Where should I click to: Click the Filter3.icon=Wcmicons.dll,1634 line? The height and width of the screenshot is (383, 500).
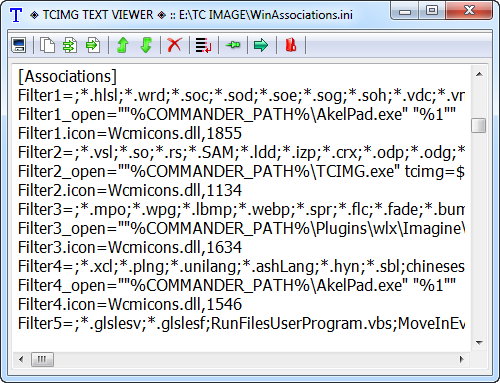(130, 248)
